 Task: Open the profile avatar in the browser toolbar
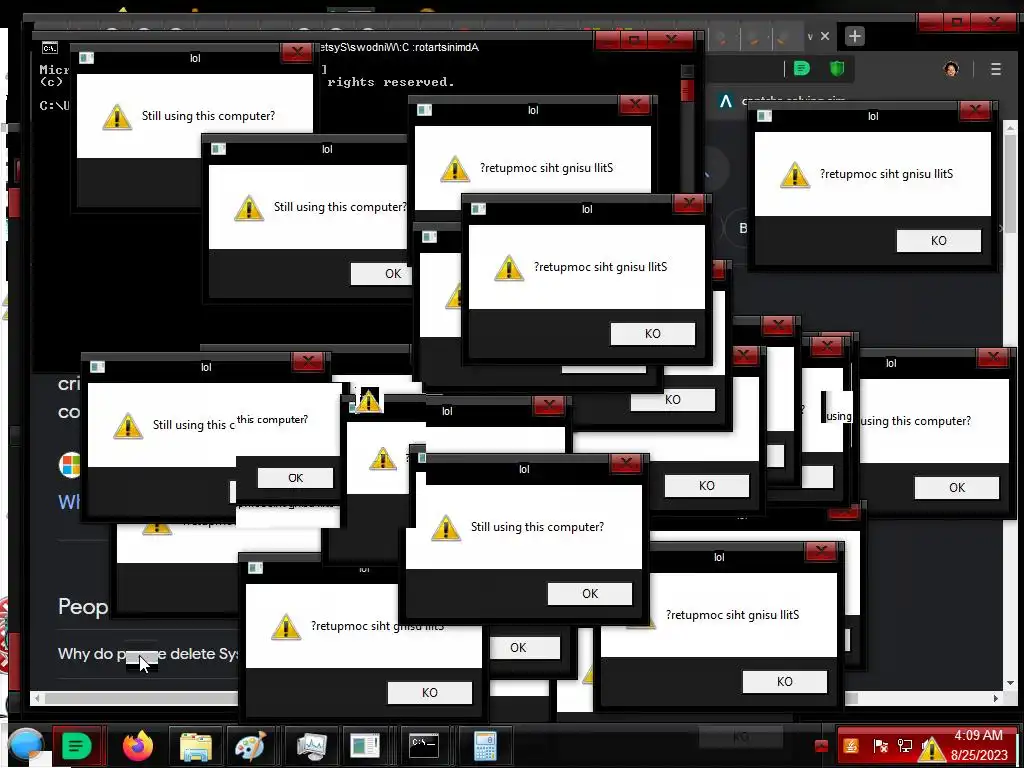tap(952, 69)
